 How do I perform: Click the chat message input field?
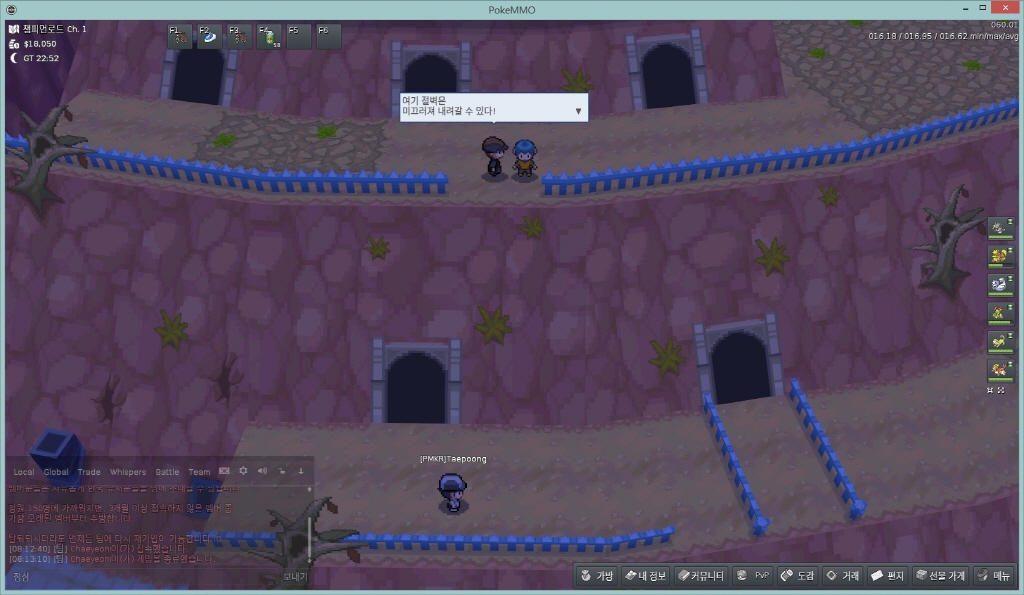coord(140,576)
